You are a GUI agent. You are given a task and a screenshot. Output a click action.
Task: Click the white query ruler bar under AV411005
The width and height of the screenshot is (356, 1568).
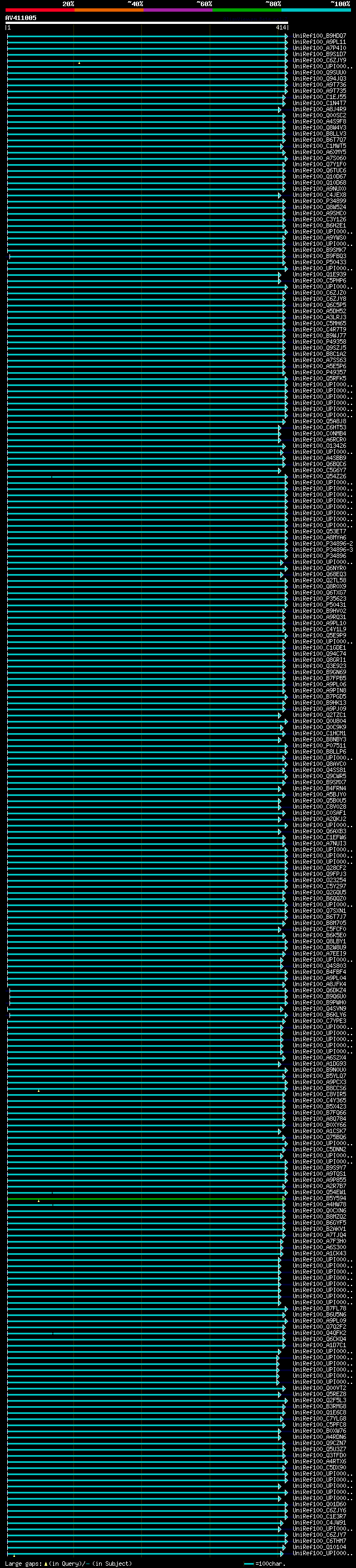pos(147,23)
